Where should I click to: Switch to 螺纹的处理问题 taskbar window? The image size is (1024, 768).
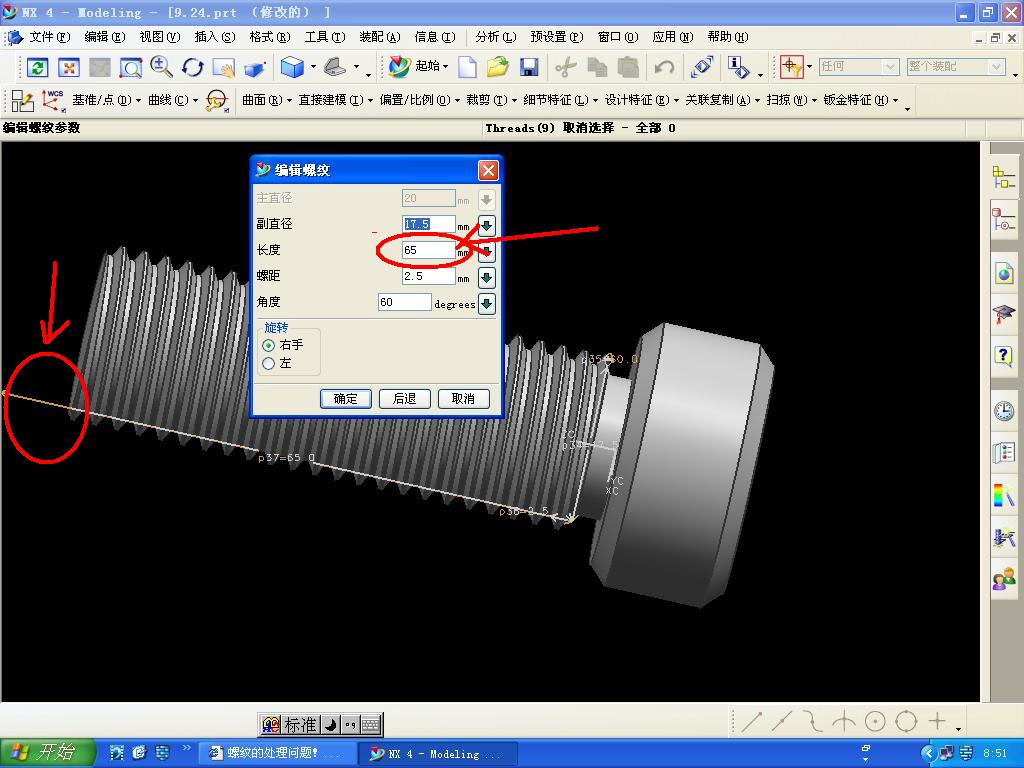[276, 754]
